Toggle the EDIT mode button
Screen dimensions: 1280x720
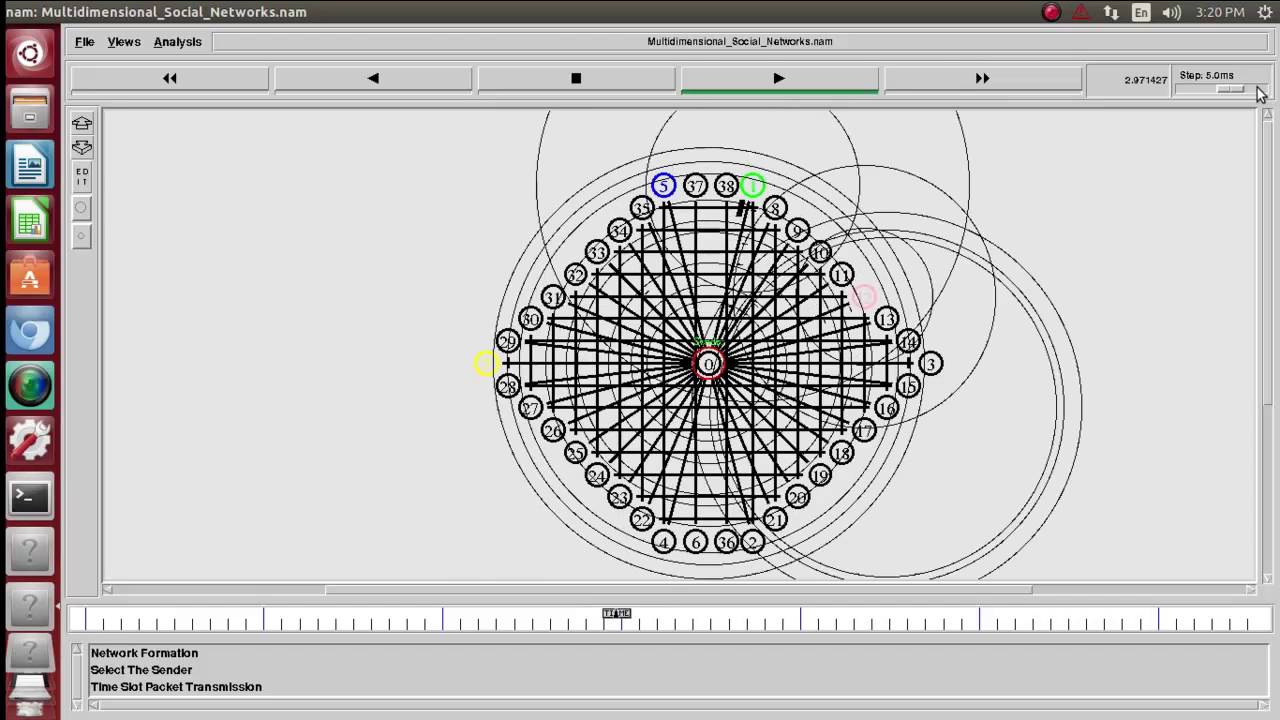82,178
